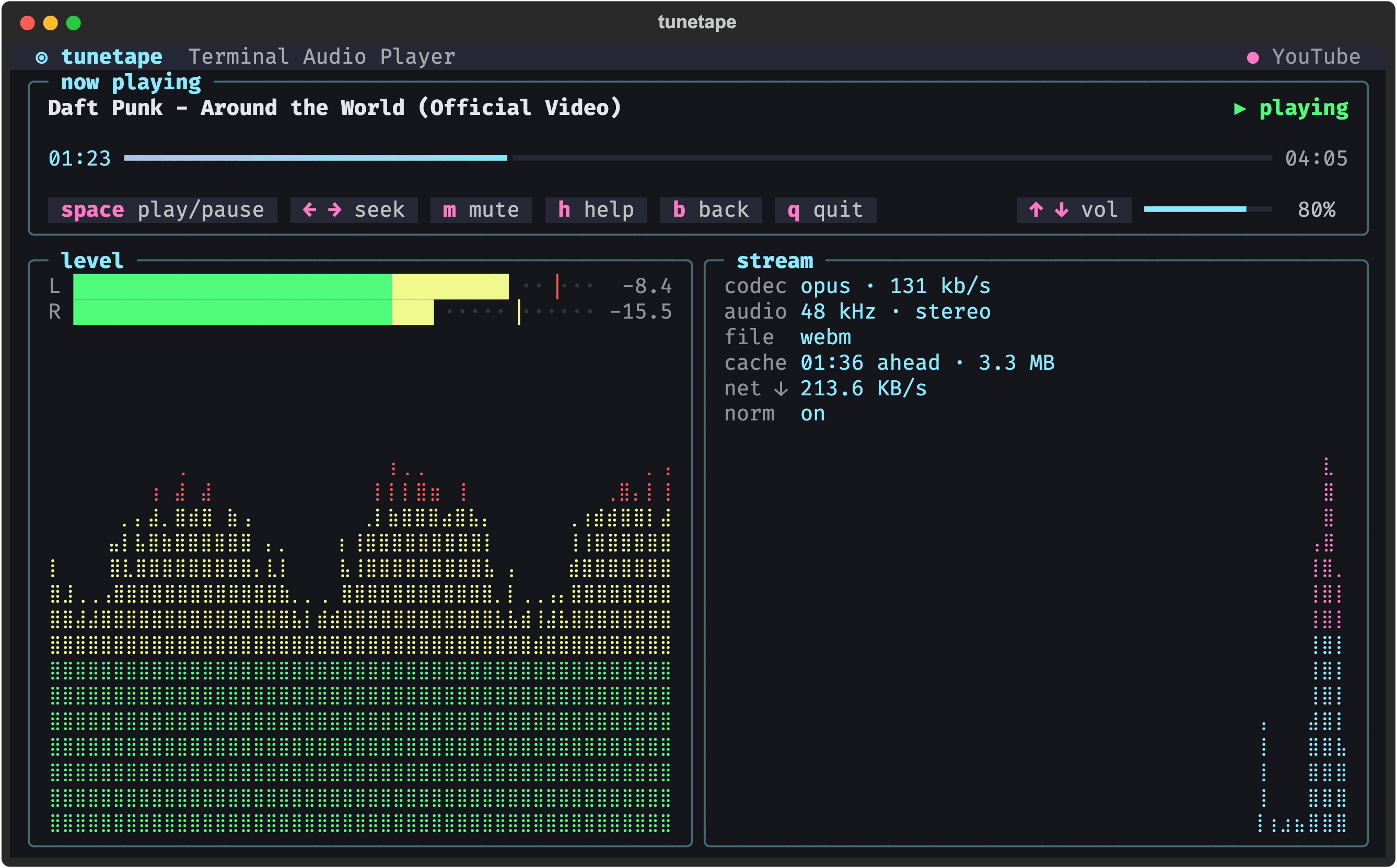Click the stream network graph
Image resolution: width=1397 pixels, height=868 pixels.
(x=1302, y=644)
